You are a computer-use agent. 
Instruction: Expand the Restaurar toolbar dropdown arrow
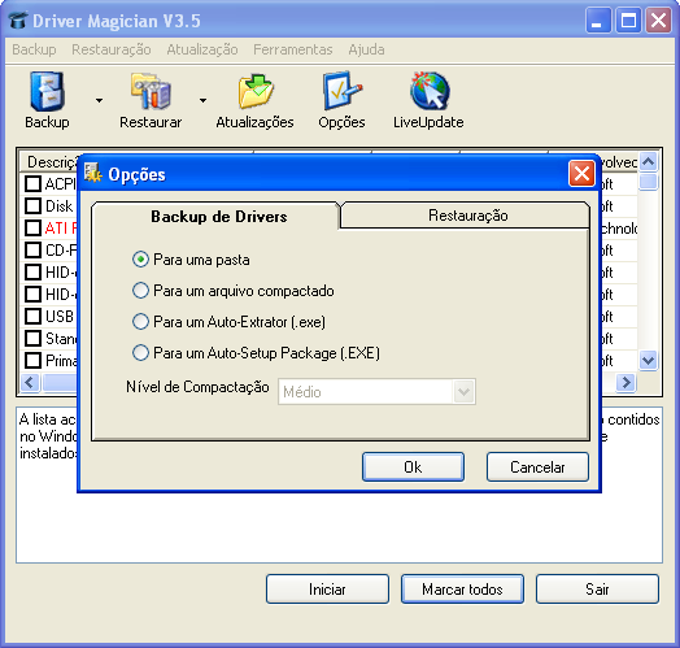click(203, 100)
